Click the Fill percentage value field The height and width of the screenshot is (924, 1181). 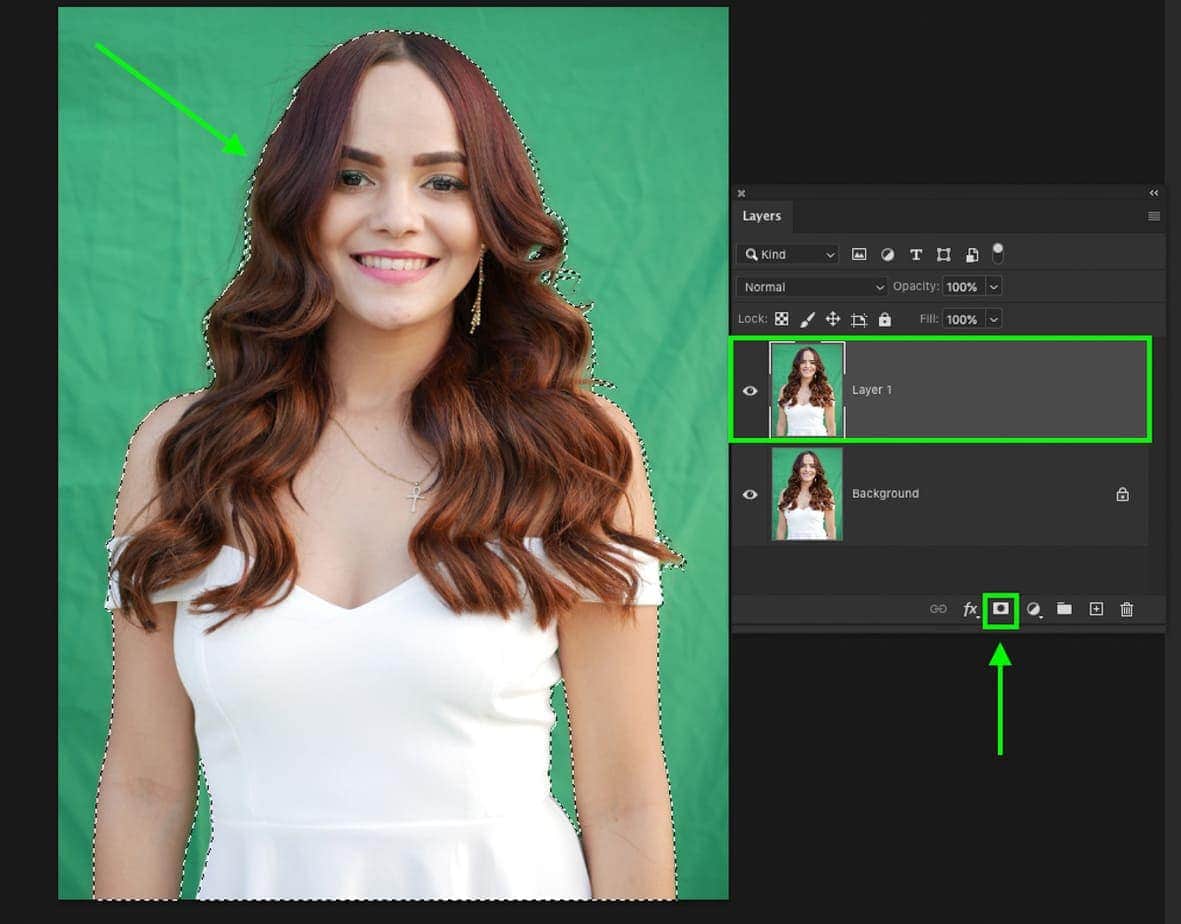(961, 319)
